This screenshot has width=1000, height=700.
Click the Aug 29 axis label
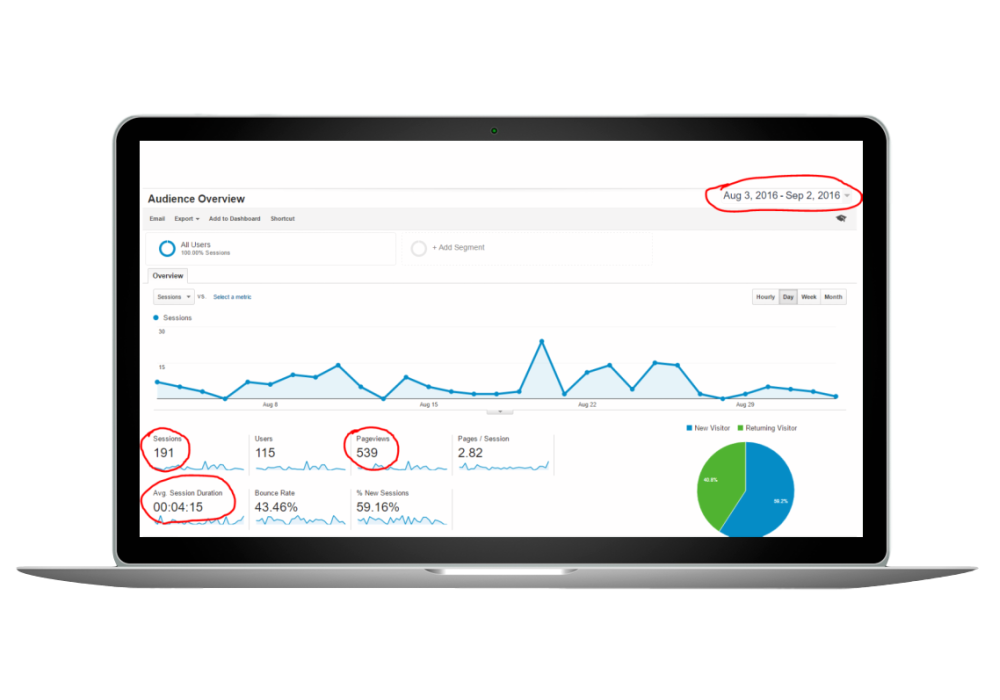[x=745, y=404]
